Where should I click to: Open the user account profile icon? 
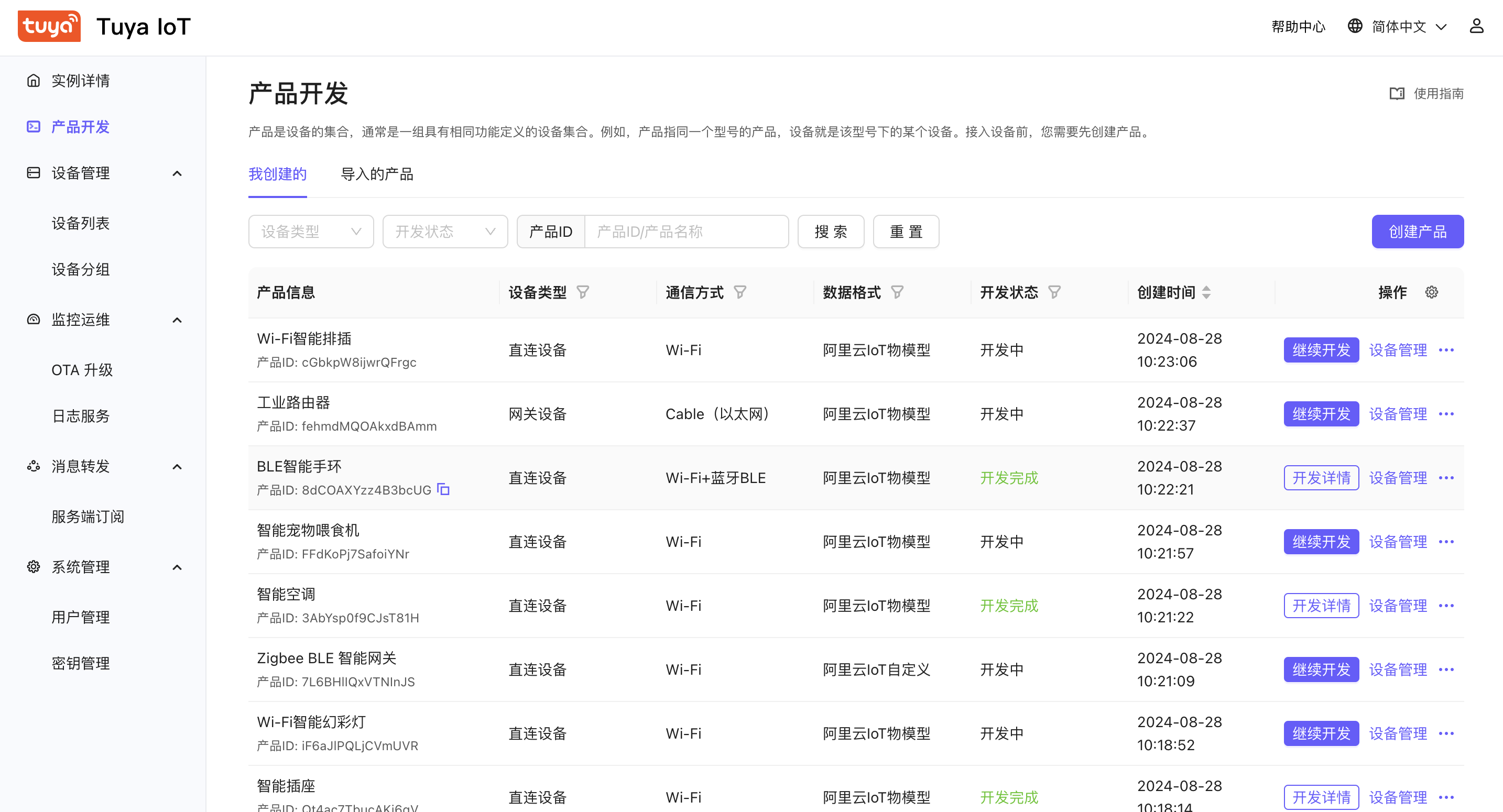(1476, 26)
